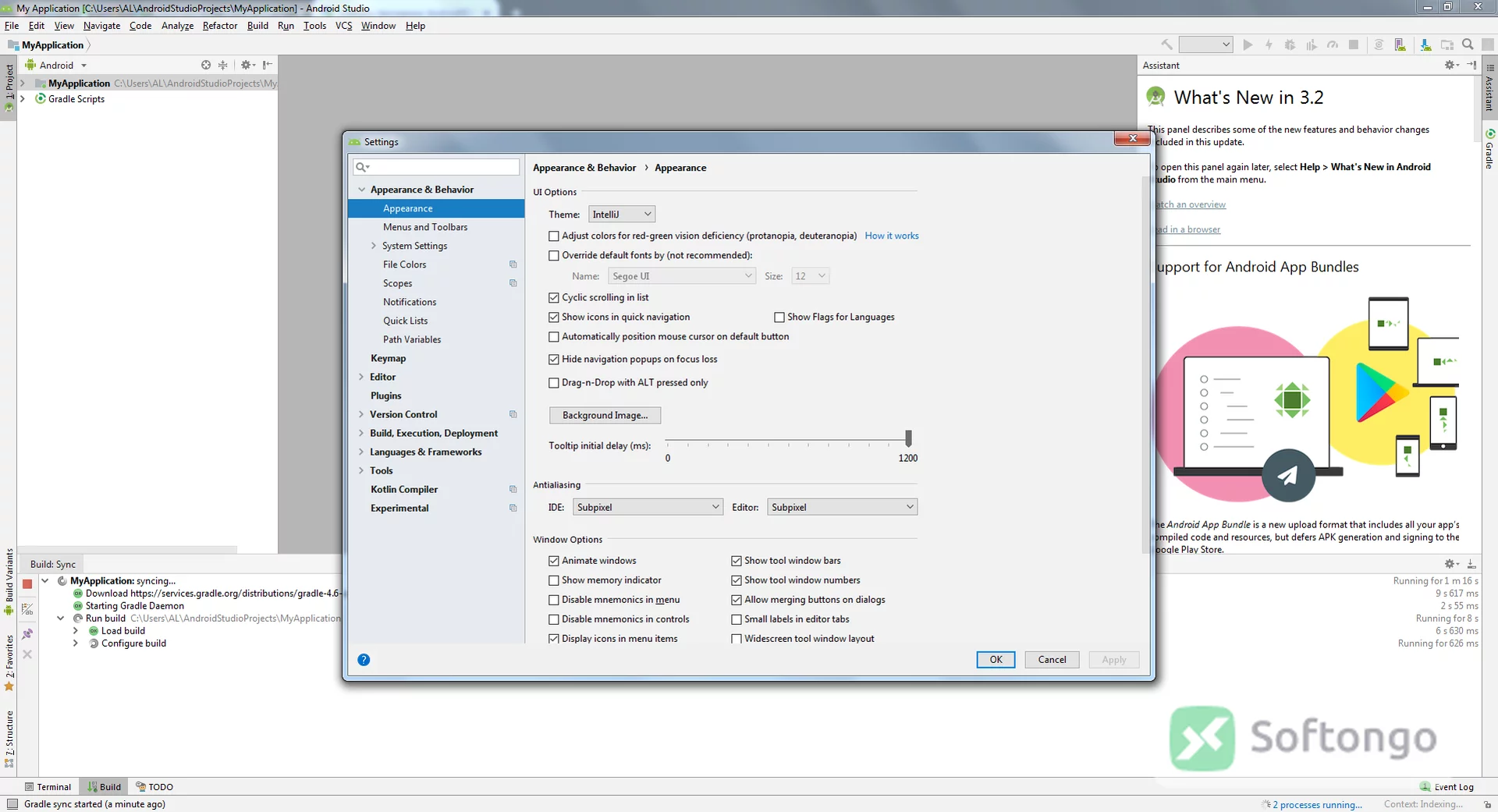Hide the Assistant panel with arrow icon

(x=1471, y=65)
